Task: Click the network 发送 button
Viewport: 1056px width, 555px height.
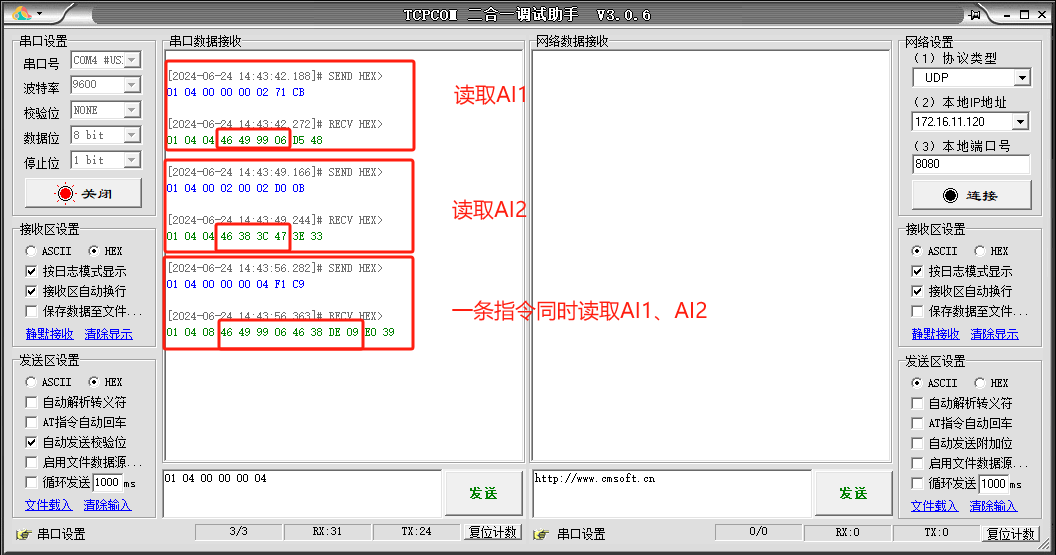Action: coord(853,494)
